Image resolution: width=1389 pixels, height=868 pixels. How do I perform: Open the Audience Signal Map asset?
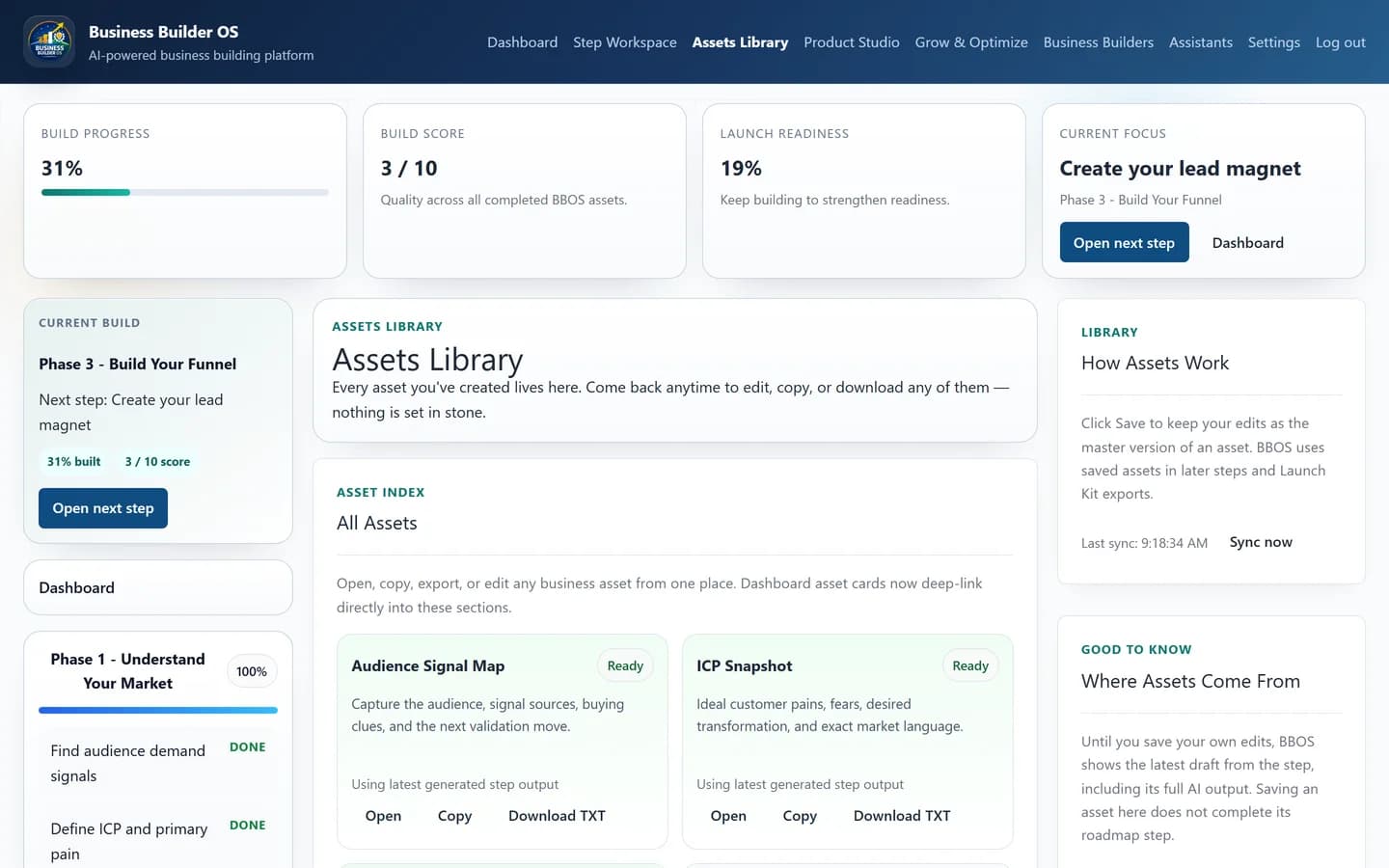[383, 816]
